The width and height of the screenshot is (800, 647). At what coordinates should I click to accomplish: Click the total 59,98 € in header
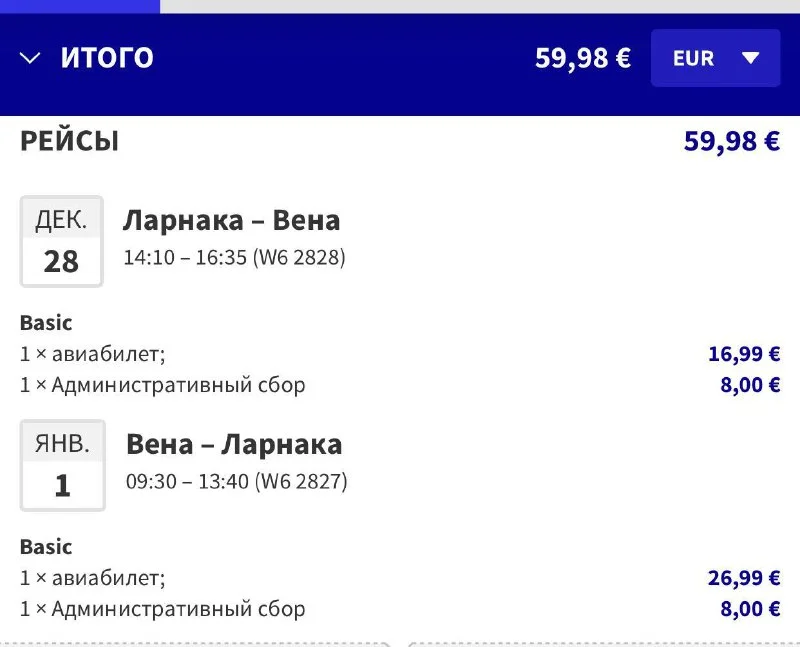pyautogui.click(x=582, y=58)
